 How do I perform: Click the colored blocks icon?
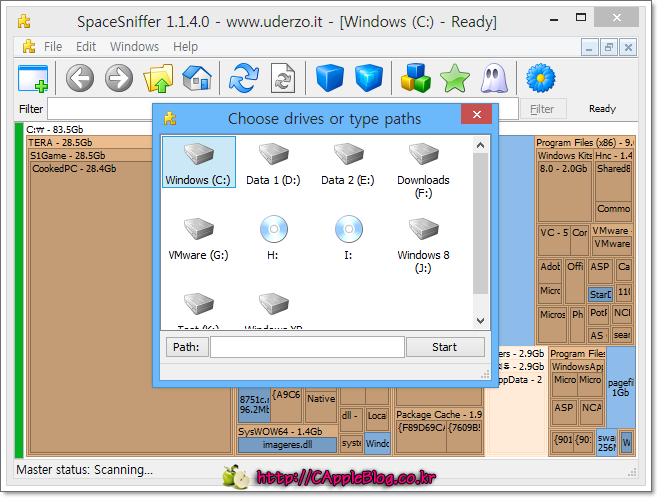click(415, 78)
